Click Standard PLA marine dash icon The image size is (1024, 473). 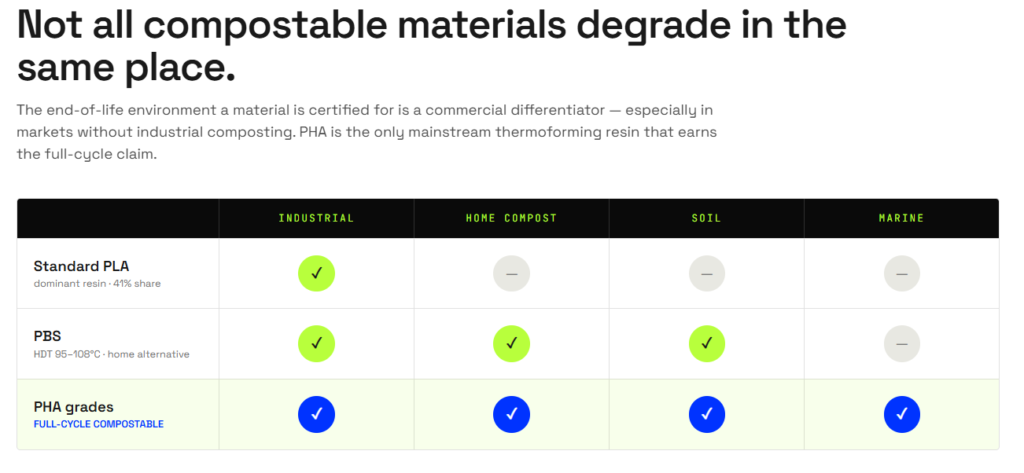coord(902,274)
